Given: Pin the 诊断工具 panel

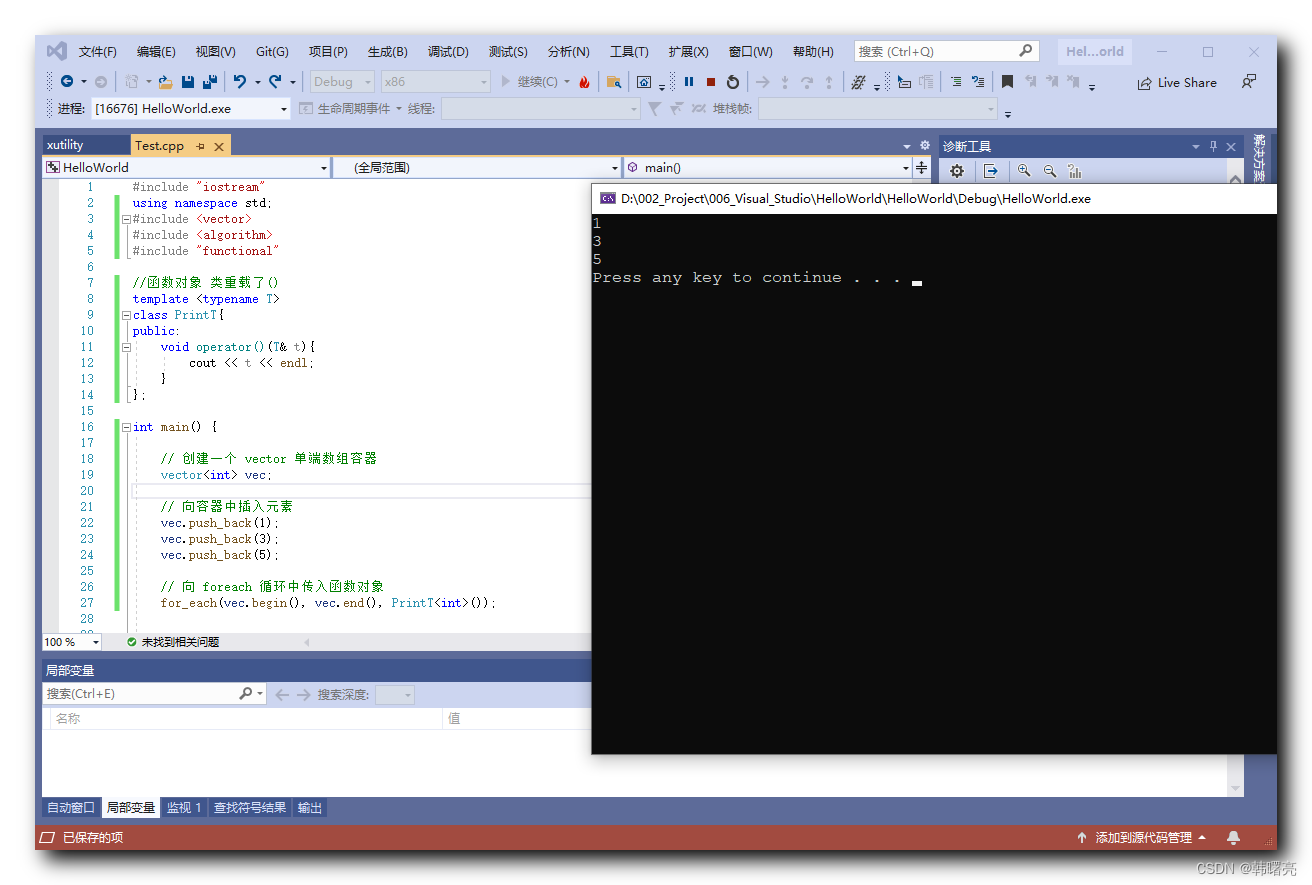Looking at the screenshot, I should point(1212,146).
